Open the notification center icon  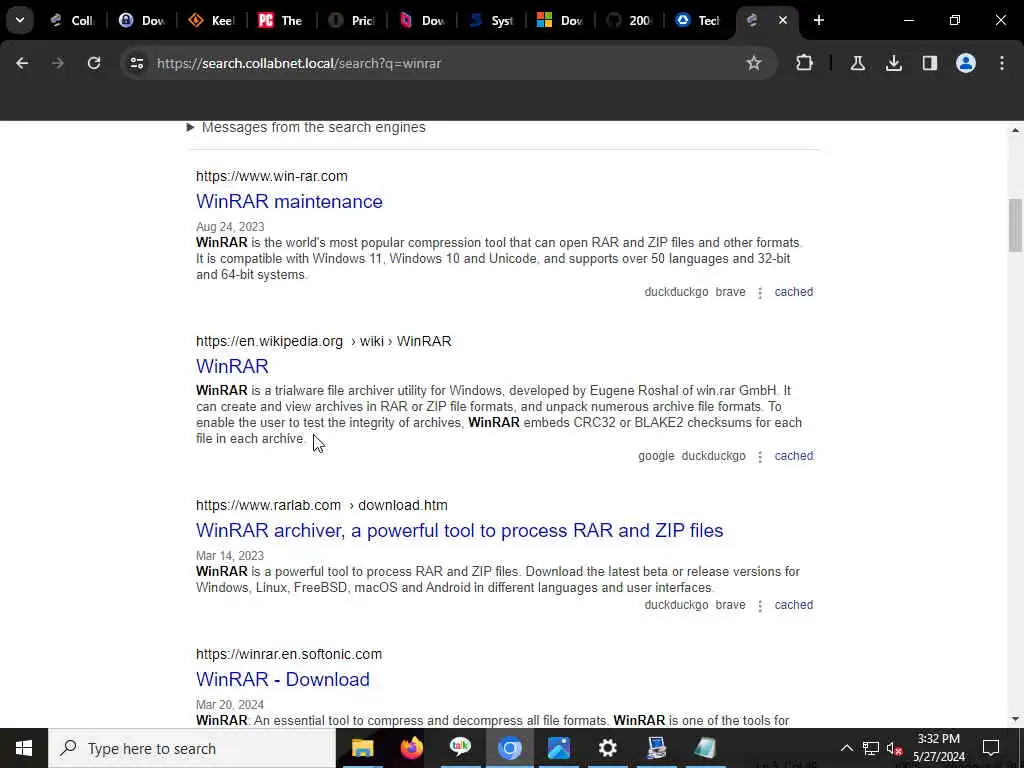click(x=991, y=748)
